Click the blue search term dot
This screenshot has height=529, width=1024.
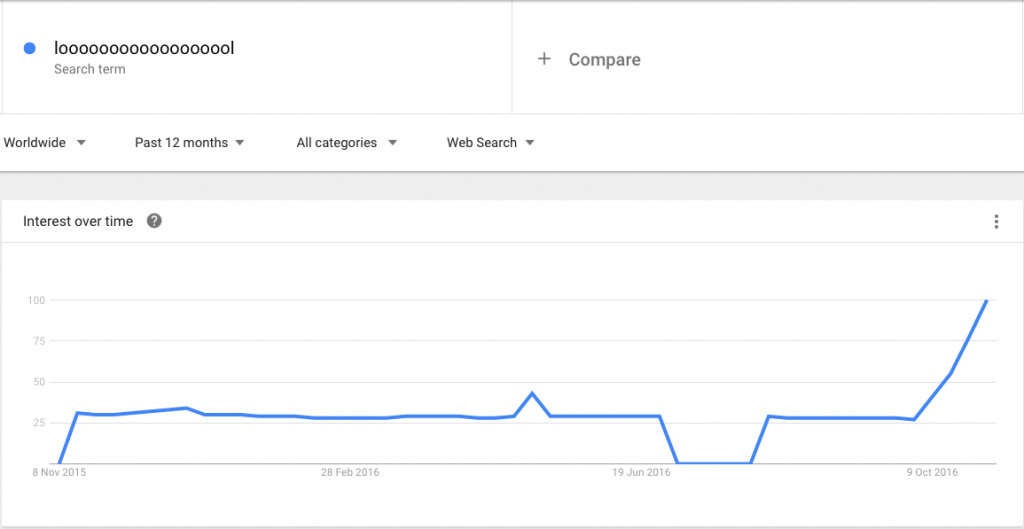tap(29, 48)
